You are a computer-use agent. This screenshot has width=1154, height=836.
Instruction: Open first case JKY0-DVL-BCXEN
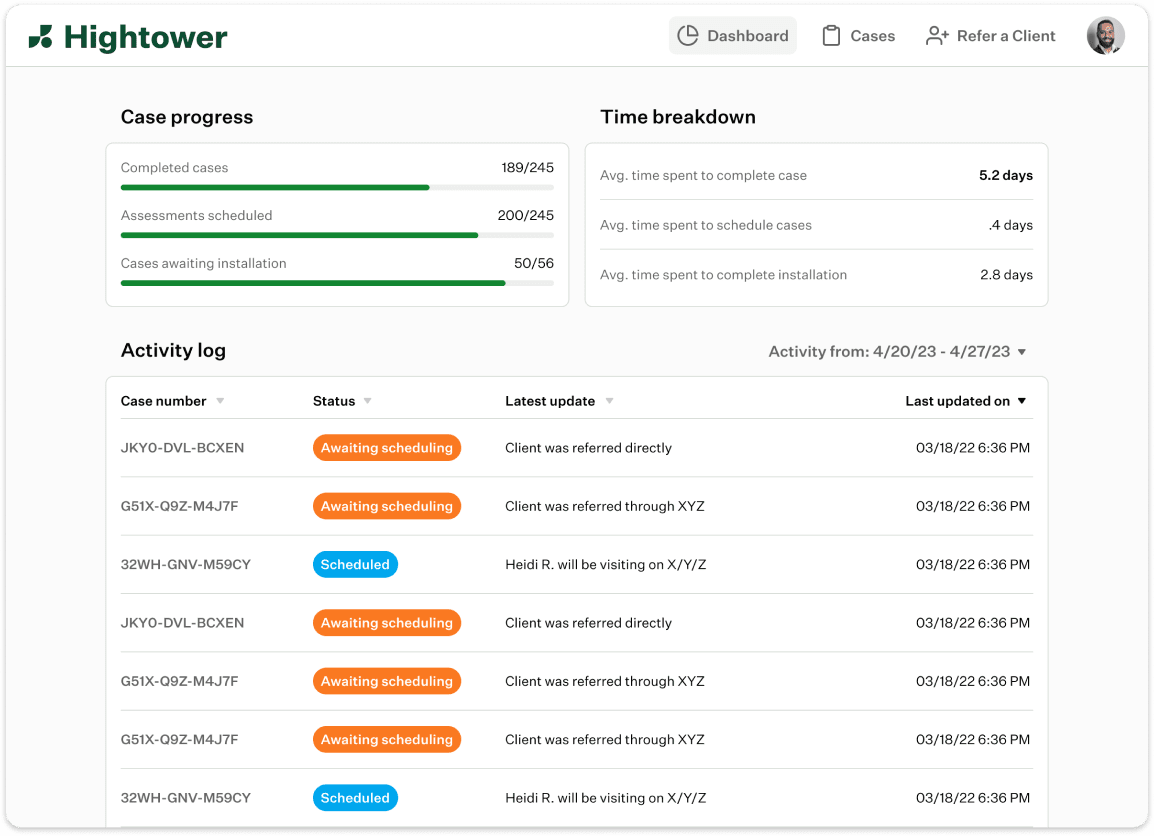click(182, 448)
